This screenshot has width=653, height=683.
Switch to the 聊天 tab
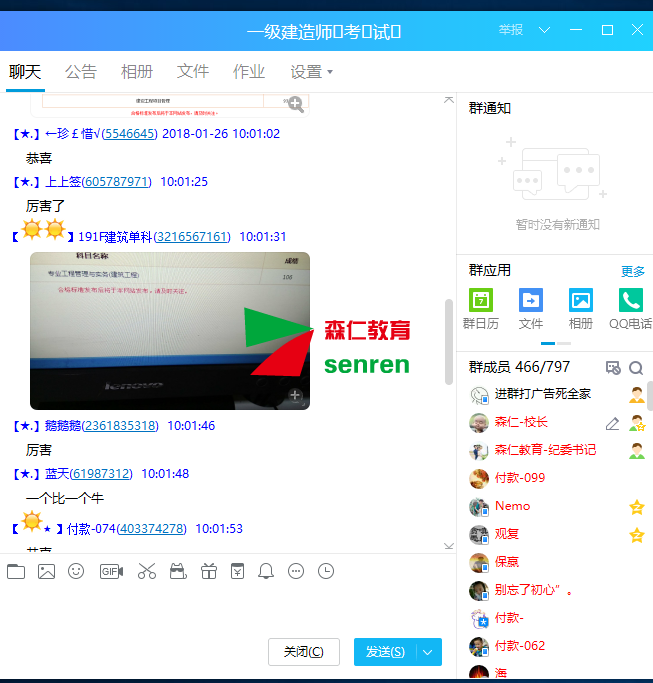(25, 72)
